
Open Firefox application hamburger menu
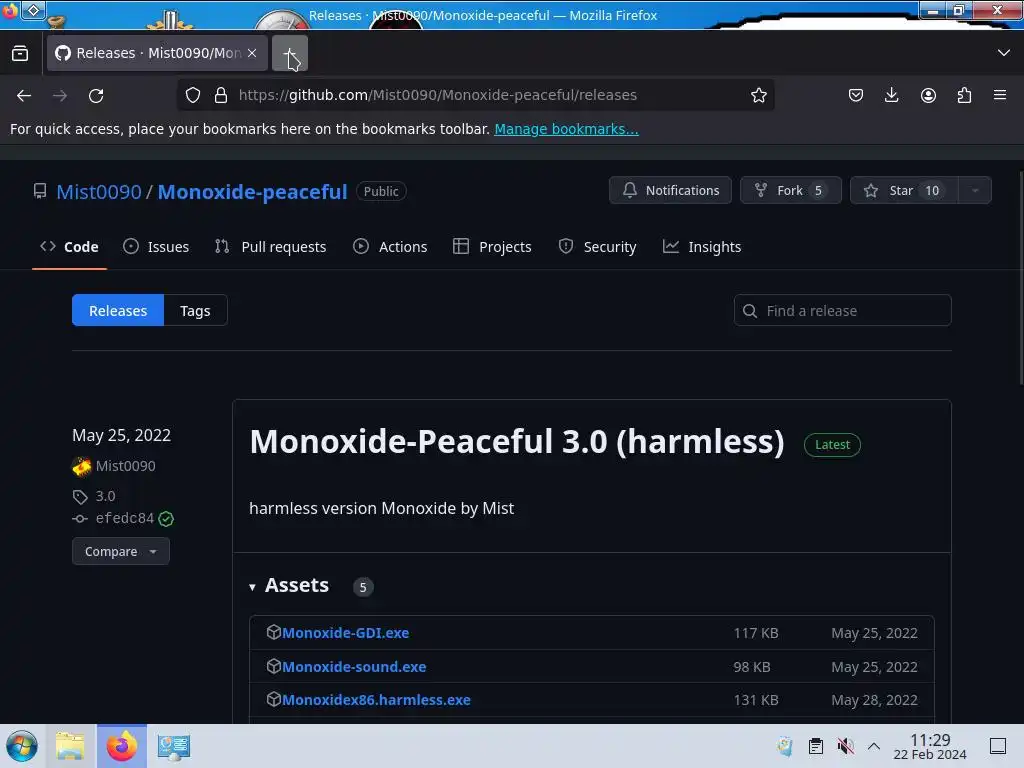coord(1000,95)
